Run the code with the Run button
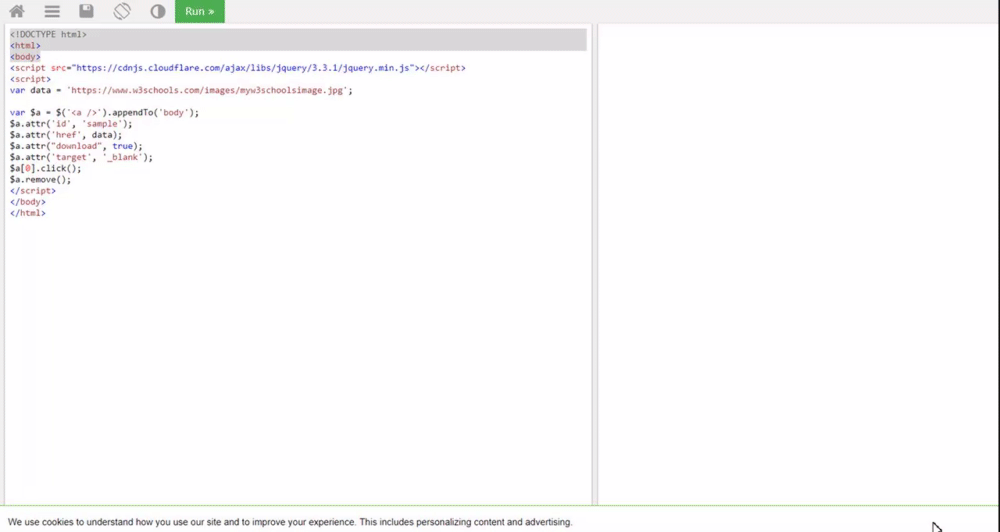This screenshot has height=532, width=1000. tap(200, 11)
